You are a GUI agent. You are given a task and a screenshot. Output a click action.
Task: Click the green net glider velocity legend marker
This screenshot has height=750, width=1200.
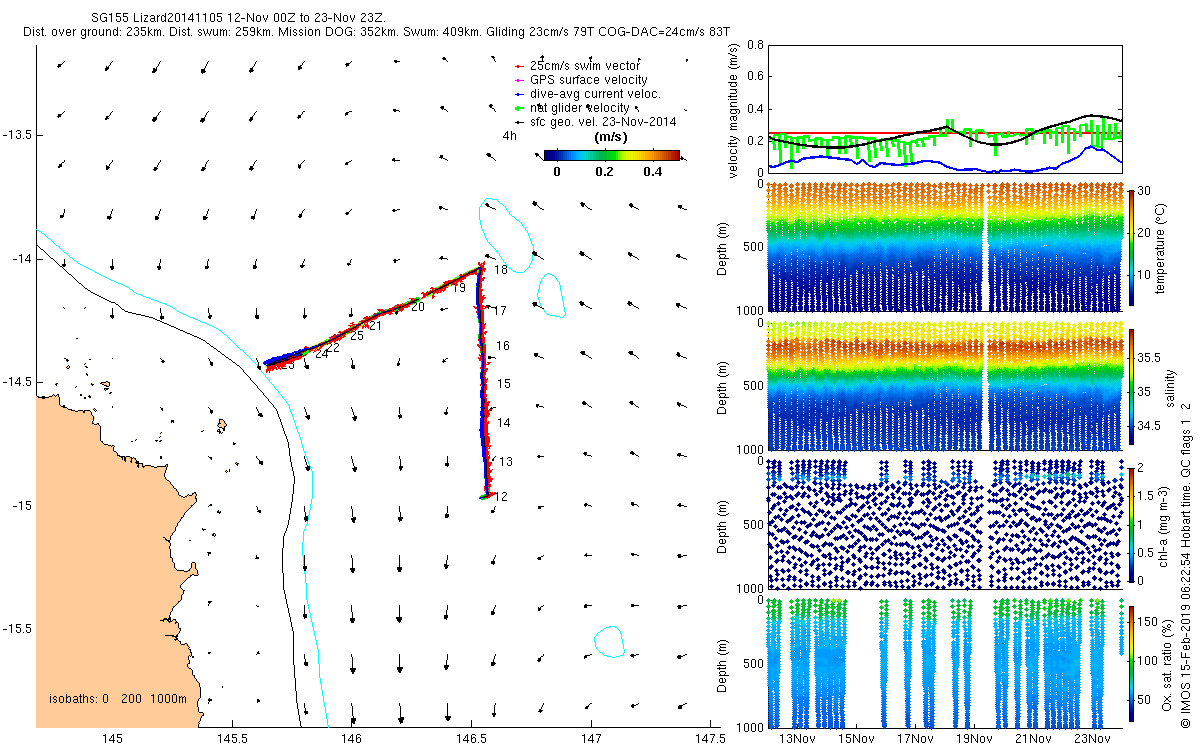click(519, 108)
